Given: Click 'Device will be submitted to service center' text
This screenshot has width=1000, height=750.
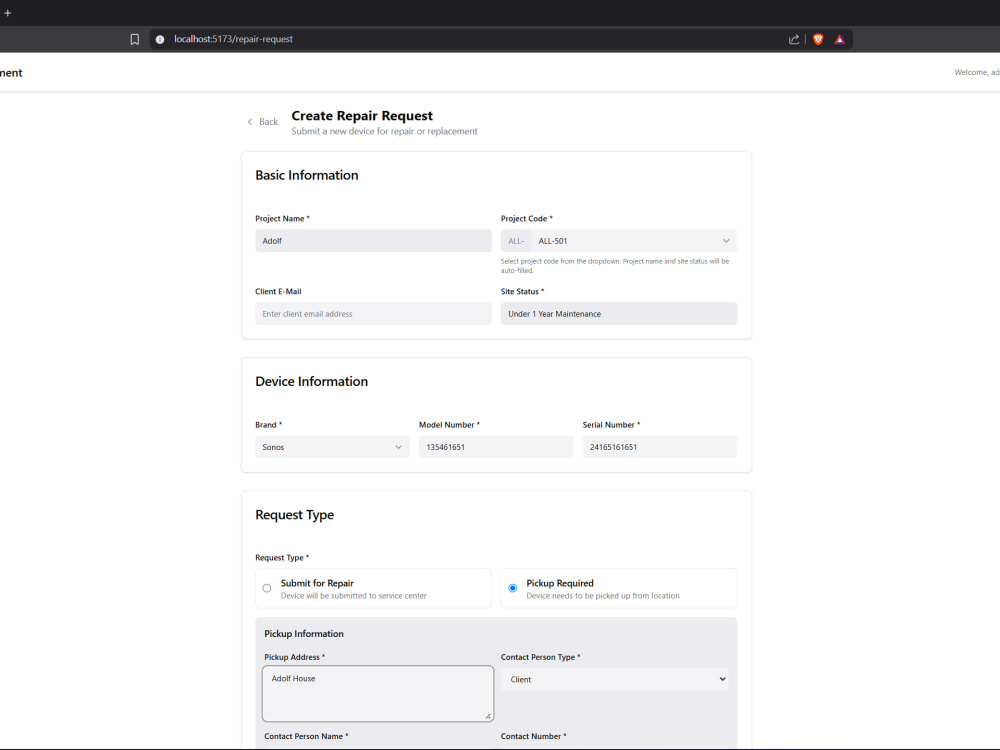Looking at the screenshot, I should (353, 596).
